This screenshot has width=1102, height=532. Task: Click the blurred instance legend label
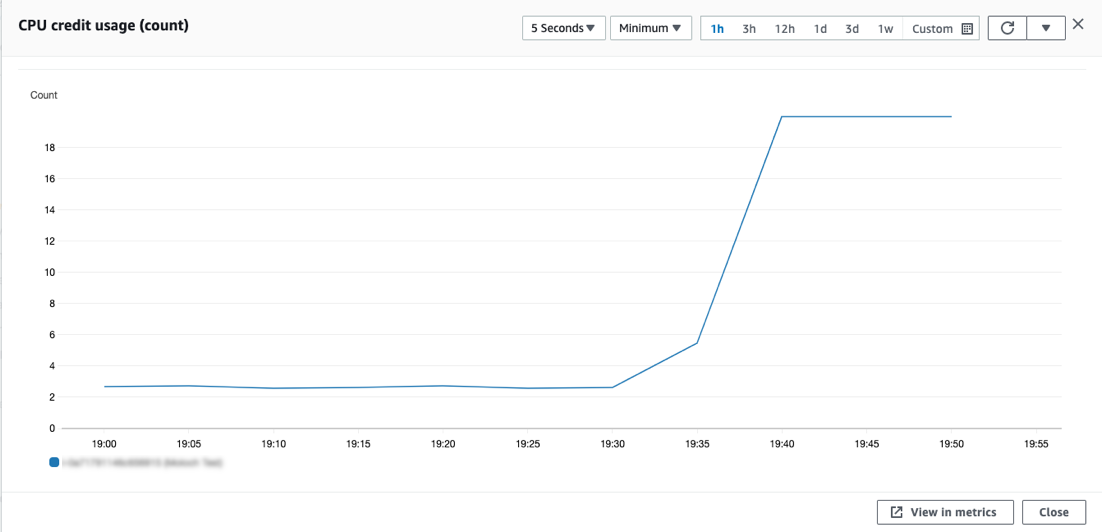pyautogui.click(x=140, y=463)
